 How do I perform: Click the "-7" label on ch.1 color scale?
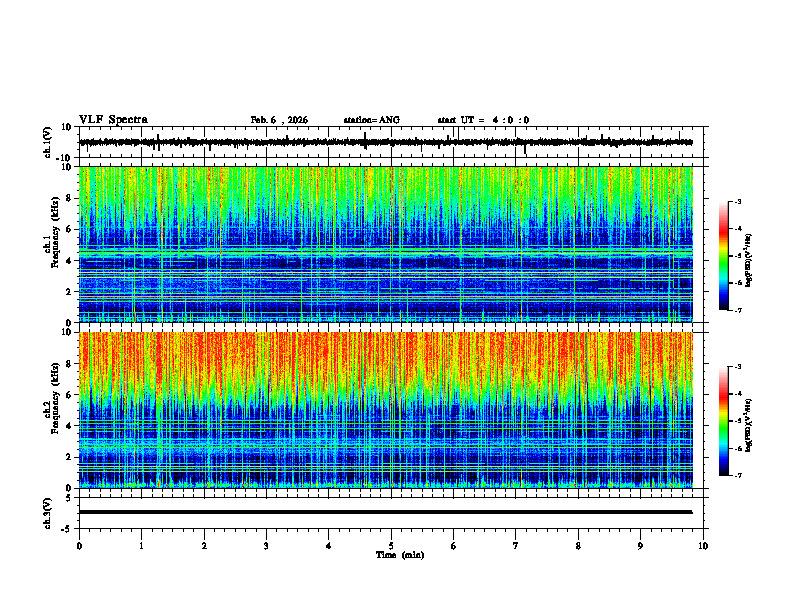tap(738, 310)
